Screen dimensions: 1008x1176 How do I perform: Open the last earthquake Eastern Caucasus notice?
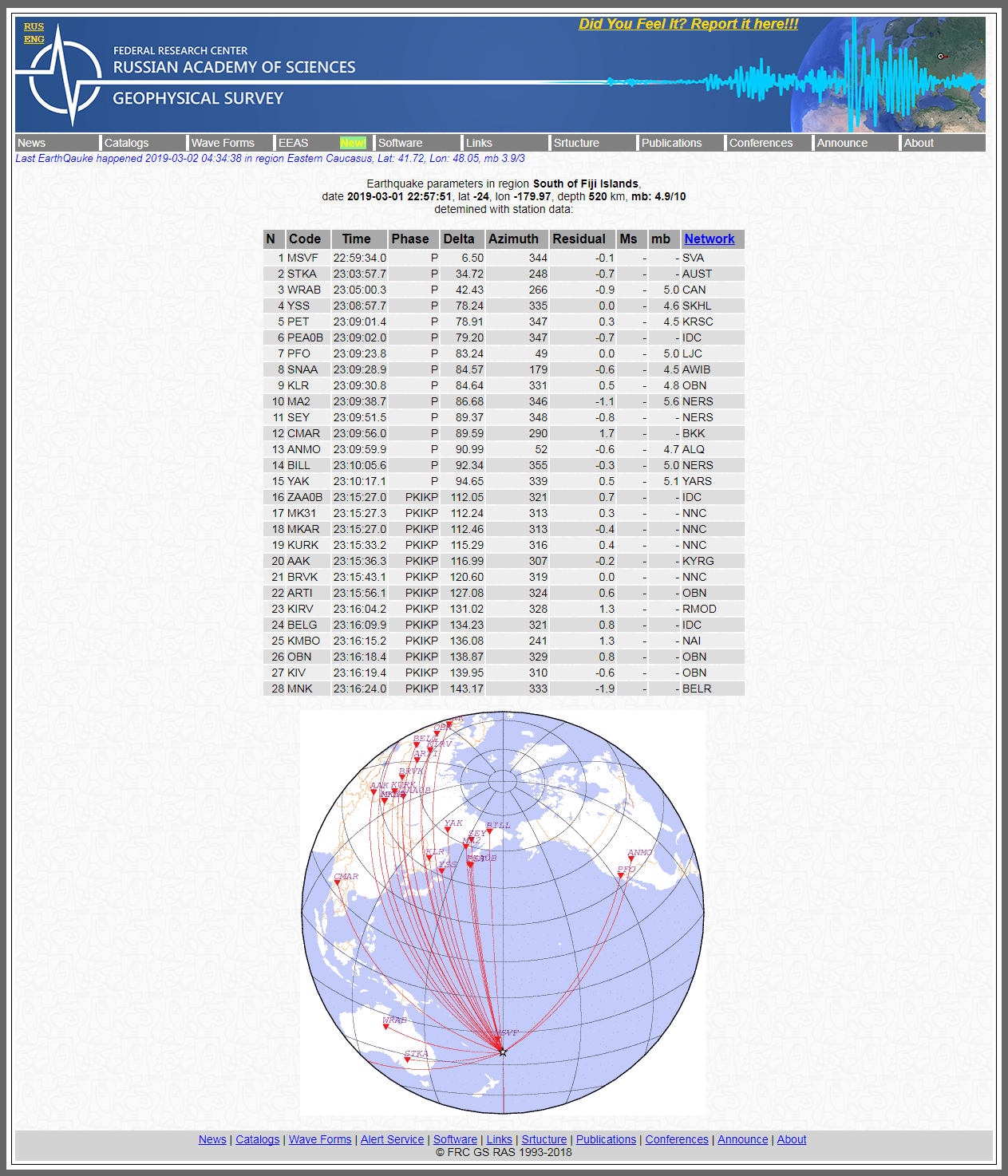tap(270, 158)
